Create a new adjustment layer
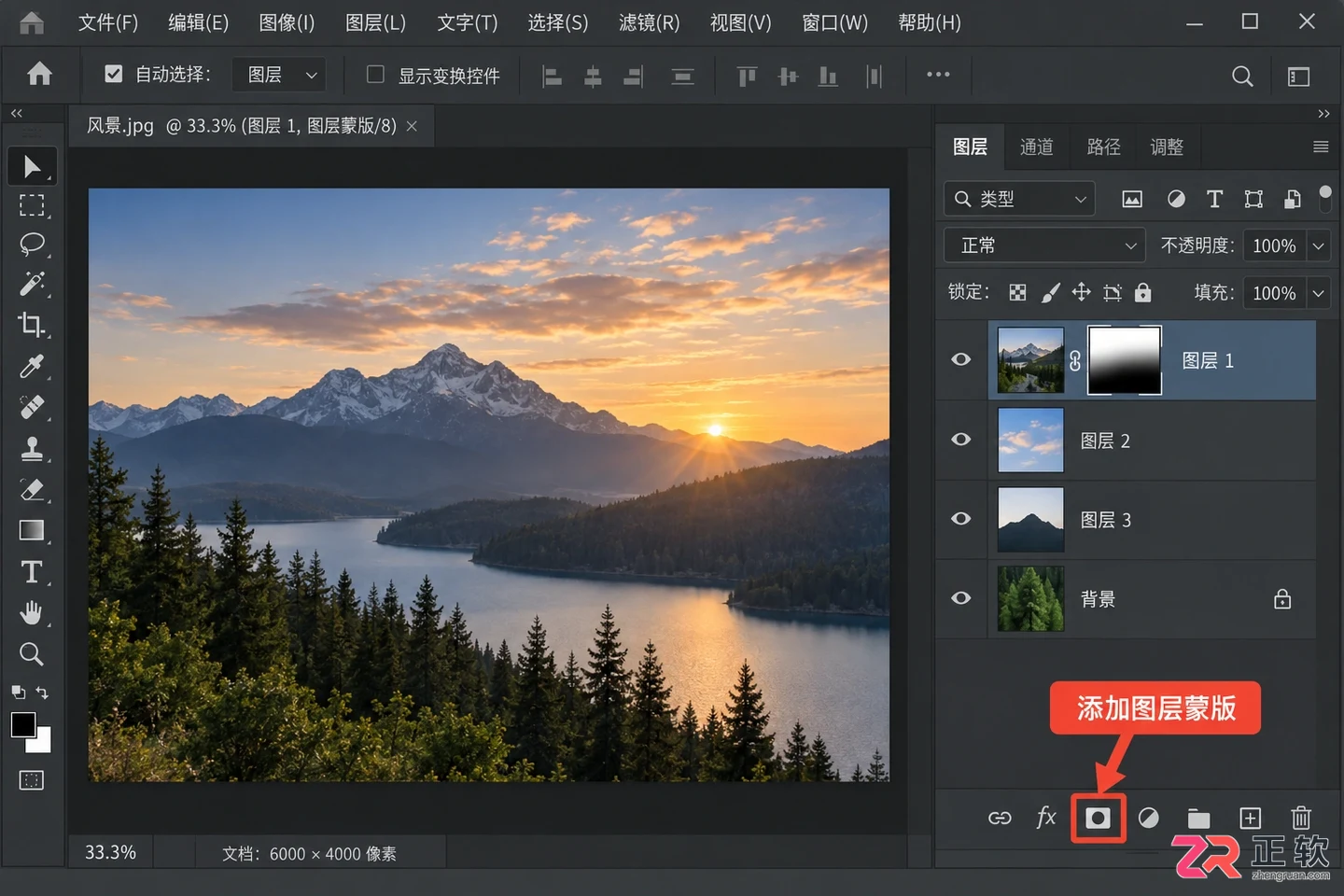Screen dimensions: 1344x896 pos(1149,819)
